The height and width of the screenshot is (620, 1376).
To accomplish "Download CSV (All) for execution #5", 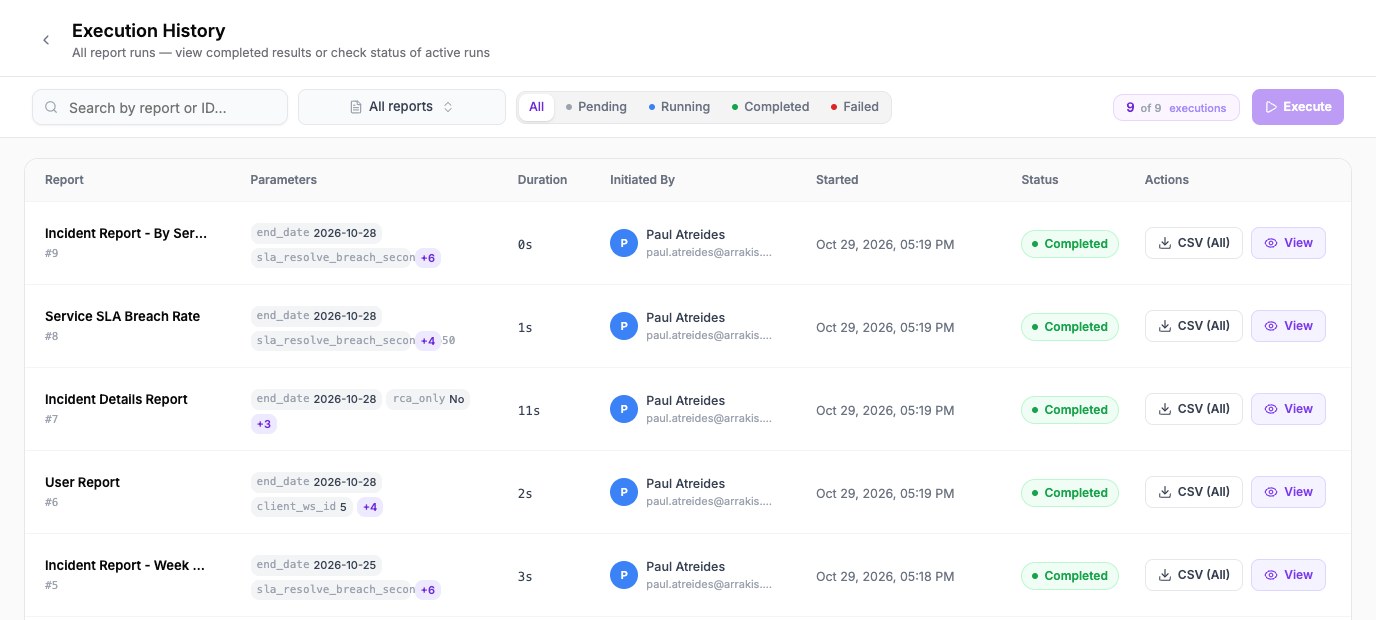I will [1194, 575].
